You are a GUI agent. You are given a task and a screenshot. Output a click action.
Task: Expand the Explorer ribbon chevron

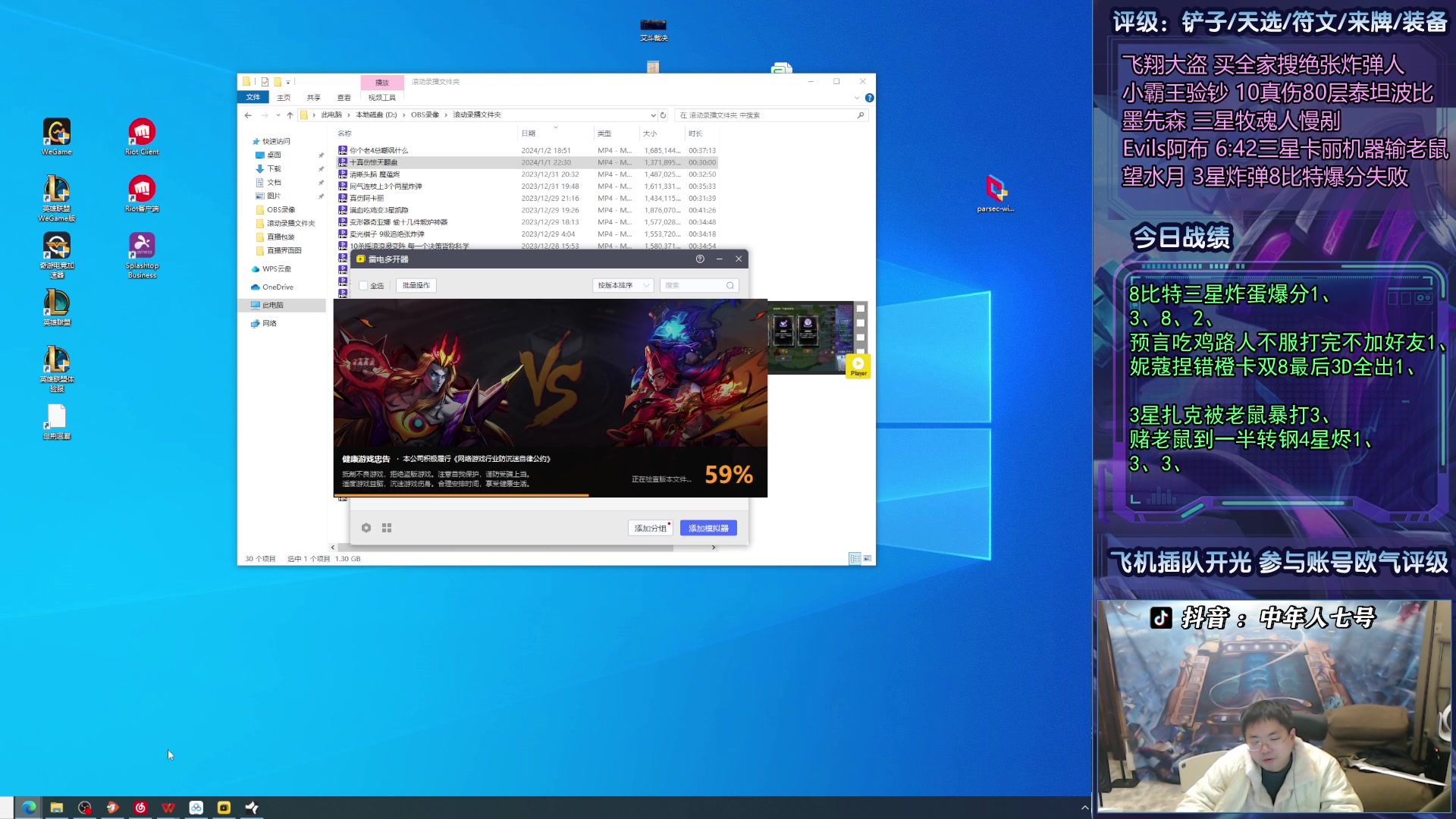[857, 98]
